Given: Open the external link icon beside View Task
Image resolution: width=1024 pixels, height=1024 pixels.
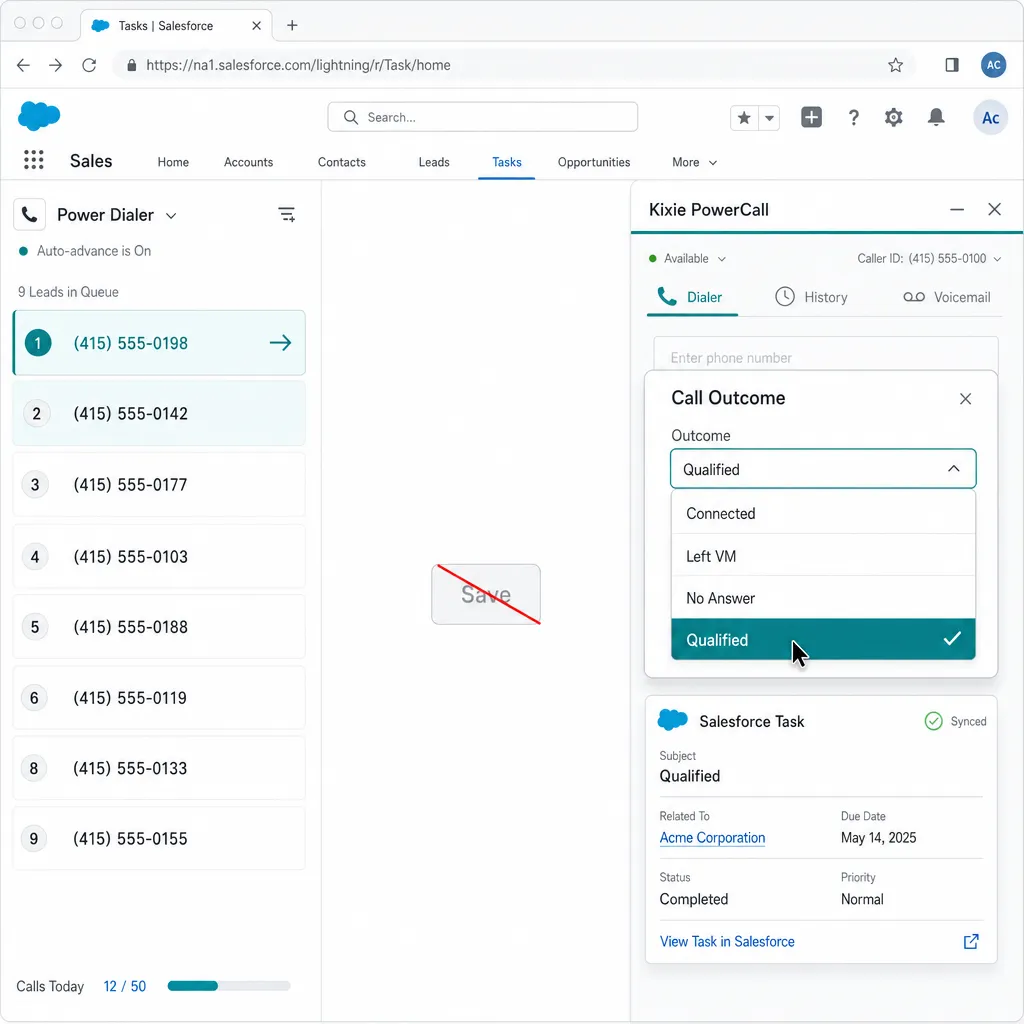Looking at the screenshot, I should pyautogui.click(x=969, y=941).
